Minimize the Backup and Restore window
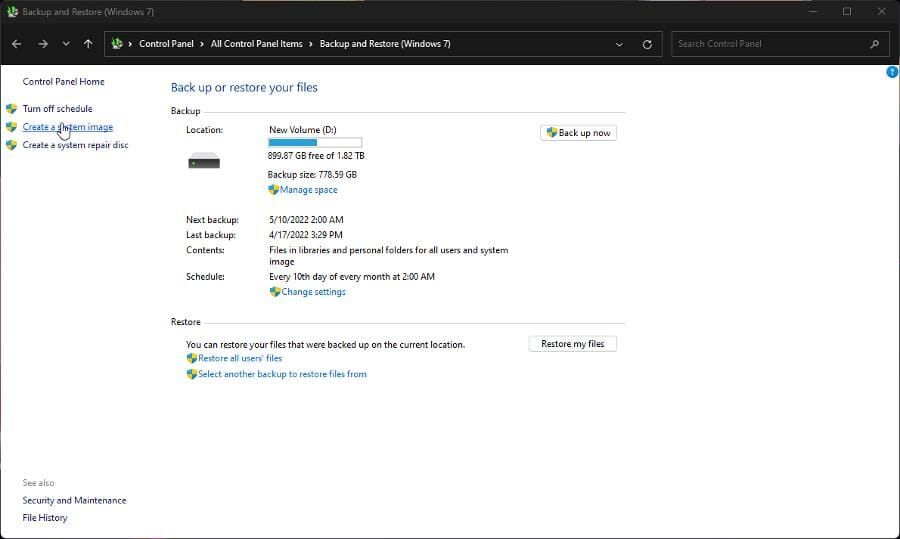Screen dimensions: 900x539 coord(813,11)
